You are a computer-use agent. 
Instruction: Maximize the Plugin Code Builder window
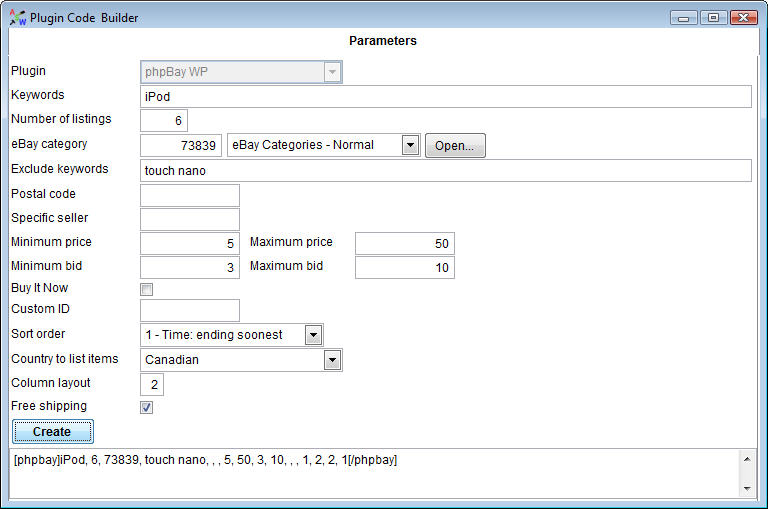[713, 18]
